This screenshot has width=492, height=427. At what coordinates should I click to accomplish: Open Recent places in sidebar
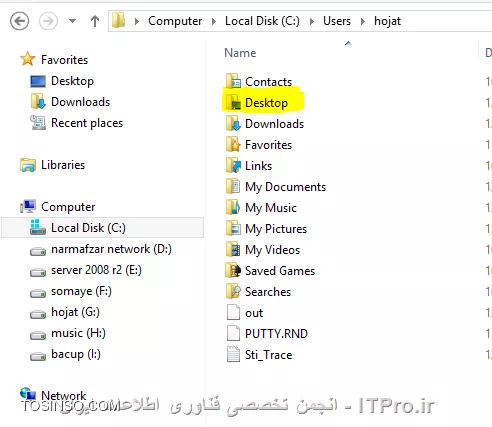coord(87,123)
